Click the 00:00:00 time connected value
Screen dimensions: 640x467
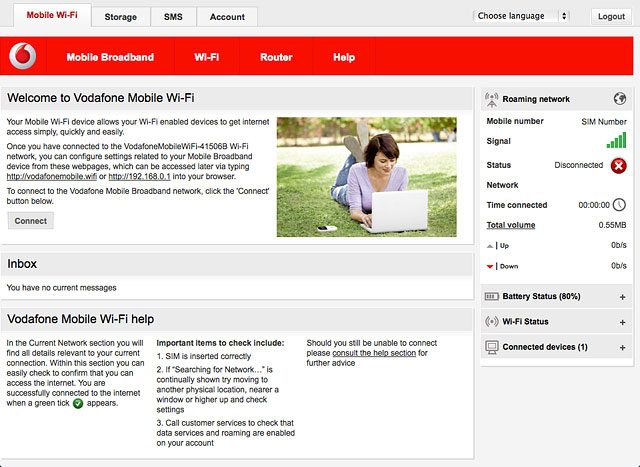pos(594,205)
